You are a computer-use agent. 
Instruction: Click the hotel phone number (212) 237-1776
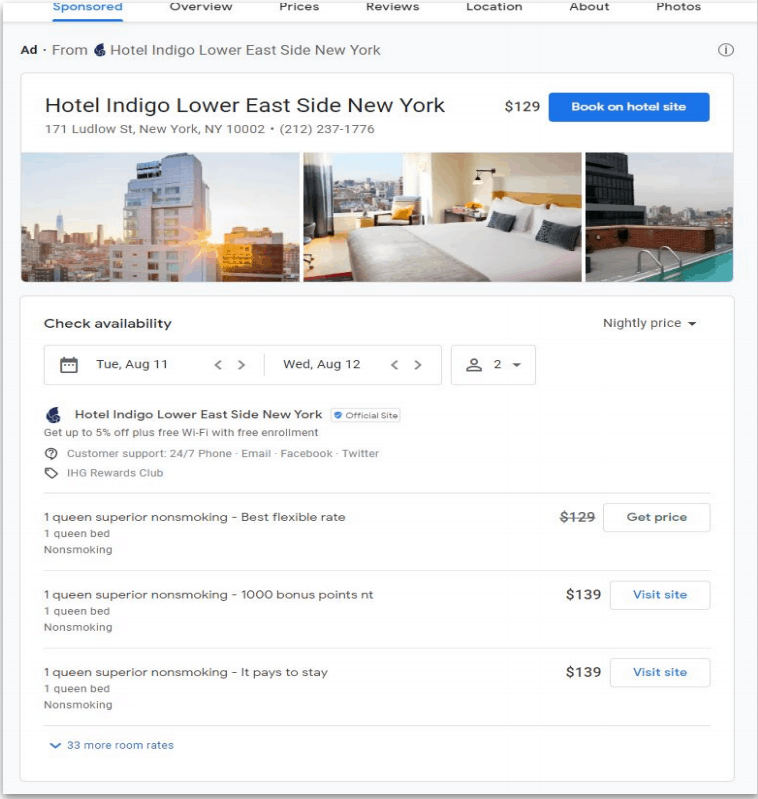click(327, 129)
